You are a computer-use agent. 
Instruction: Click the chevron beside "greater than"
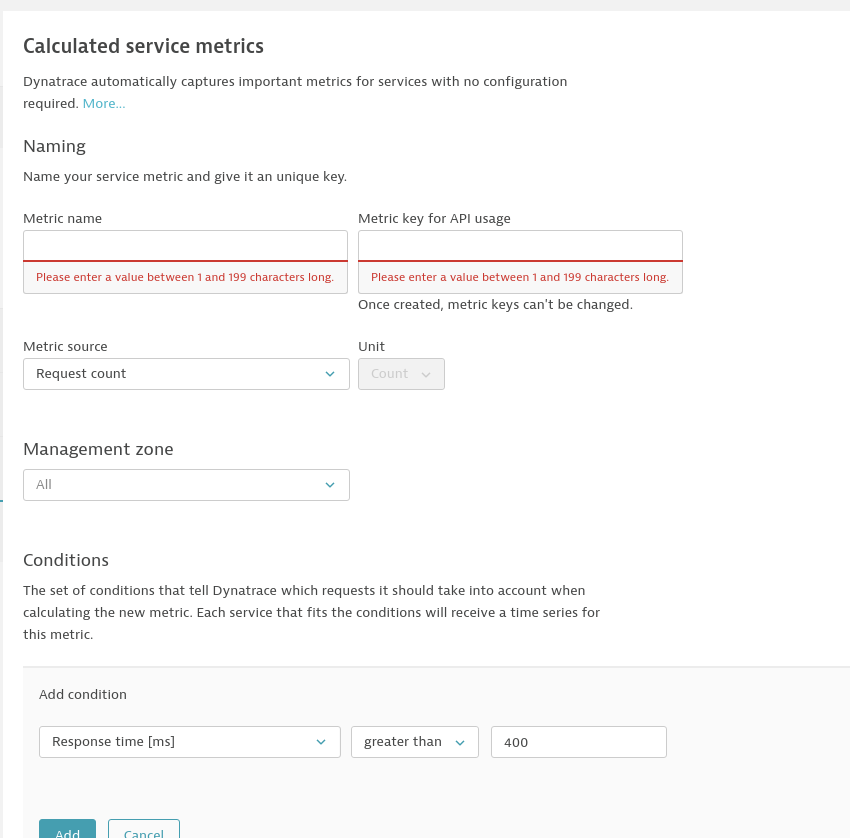(460, 742)
